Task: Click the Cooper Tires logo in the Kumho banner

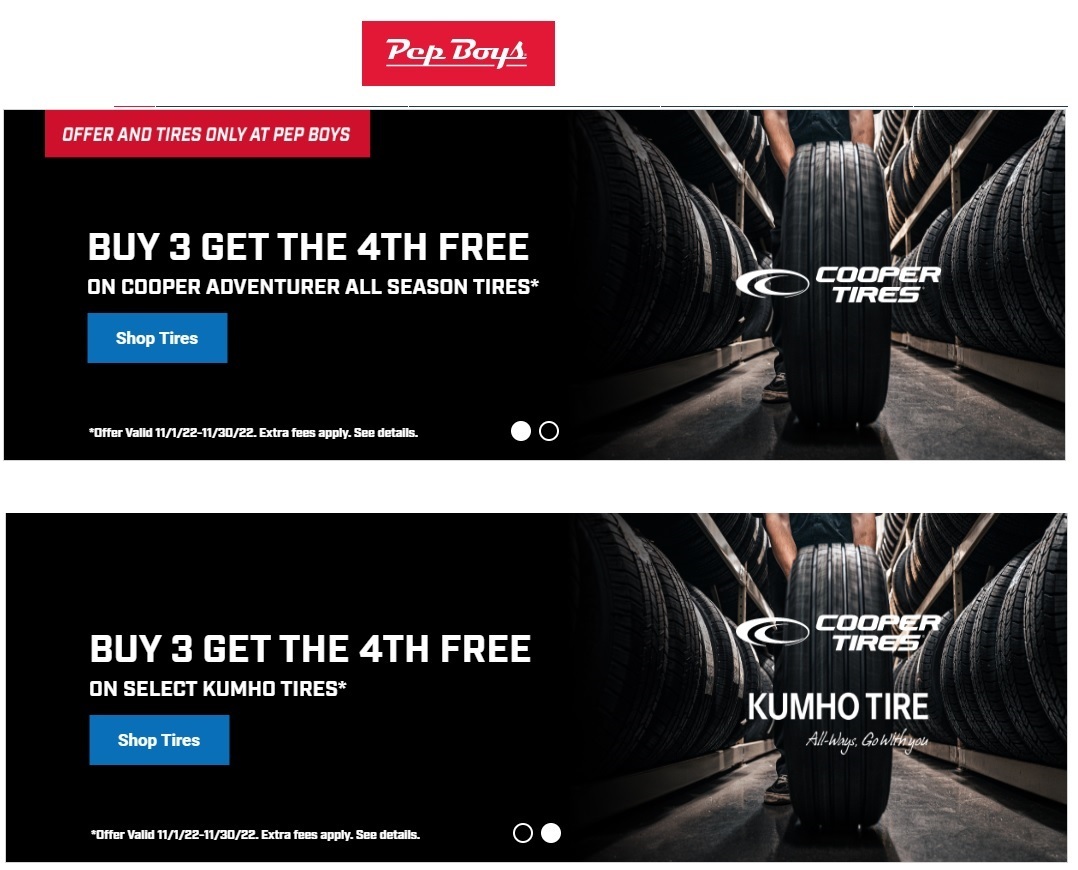Action: (x=838, y=632)
